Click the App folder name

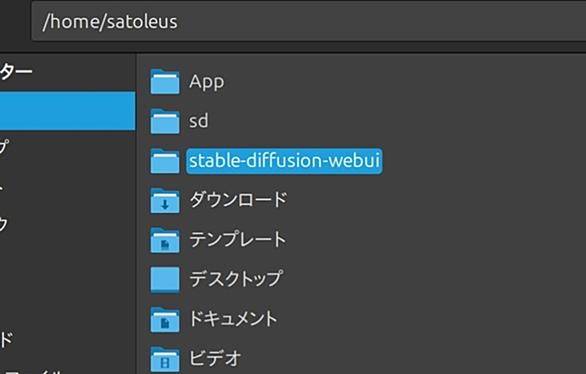pos(207,82)
